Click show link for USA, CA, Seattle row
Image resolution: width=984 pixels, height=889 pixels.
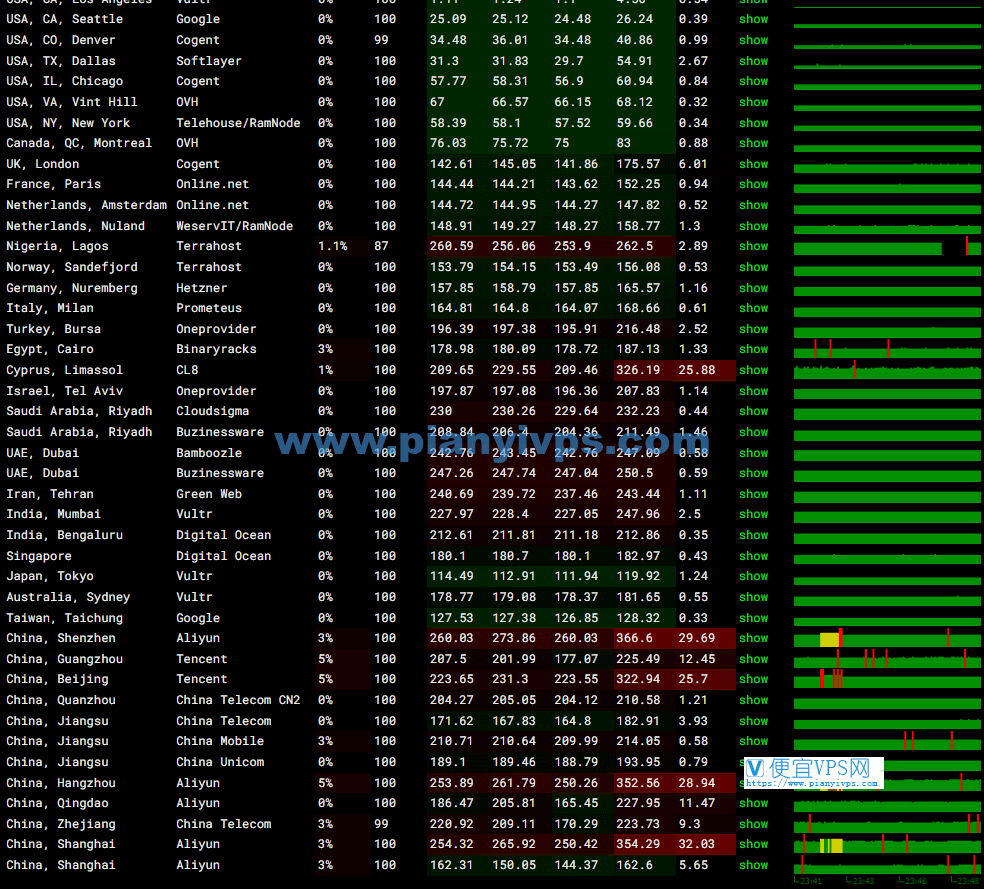tap(753, 19)
